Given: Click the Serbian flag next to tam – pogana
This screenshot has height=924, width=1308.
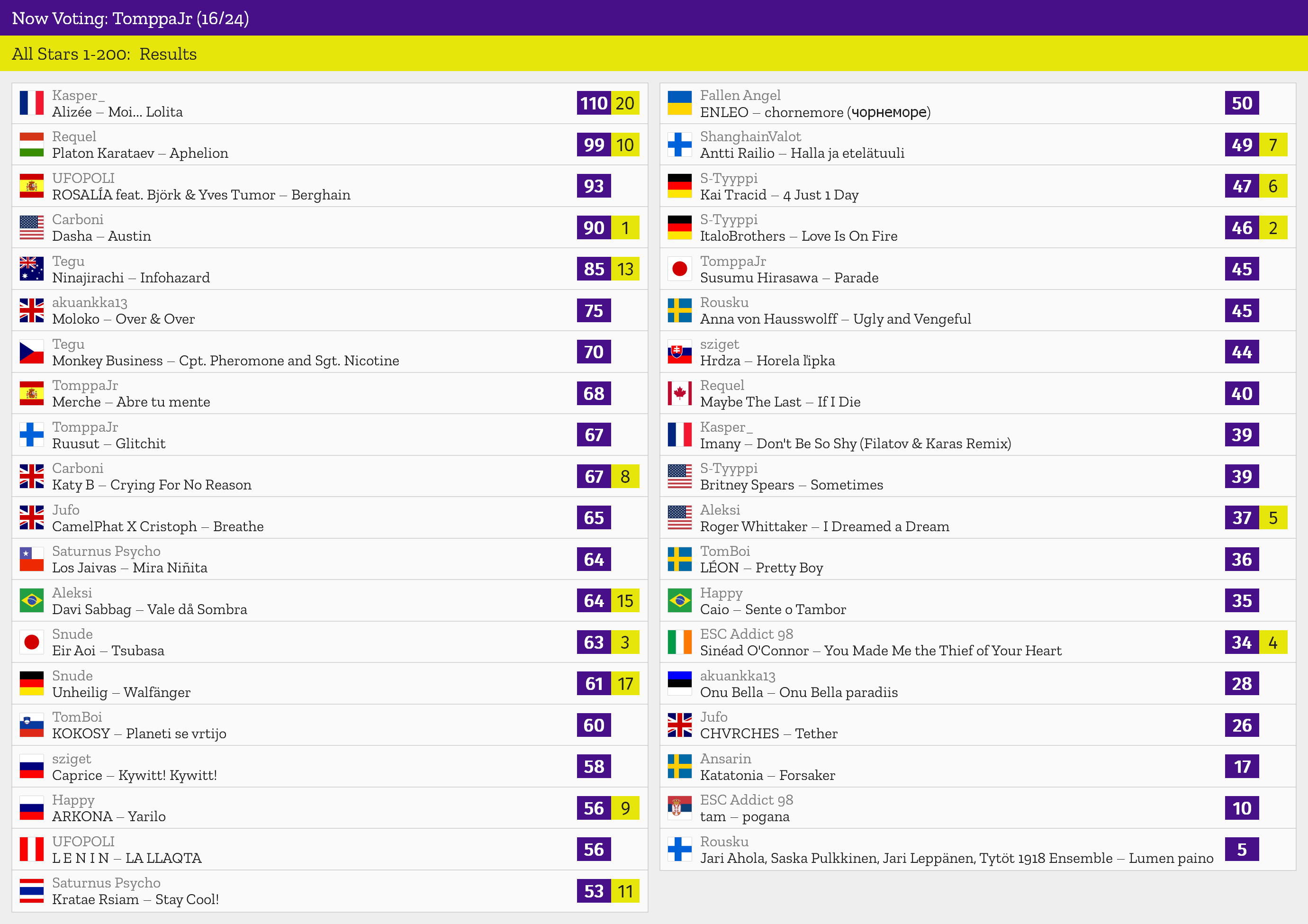Looking at the screenshot, I should [680, 808].
